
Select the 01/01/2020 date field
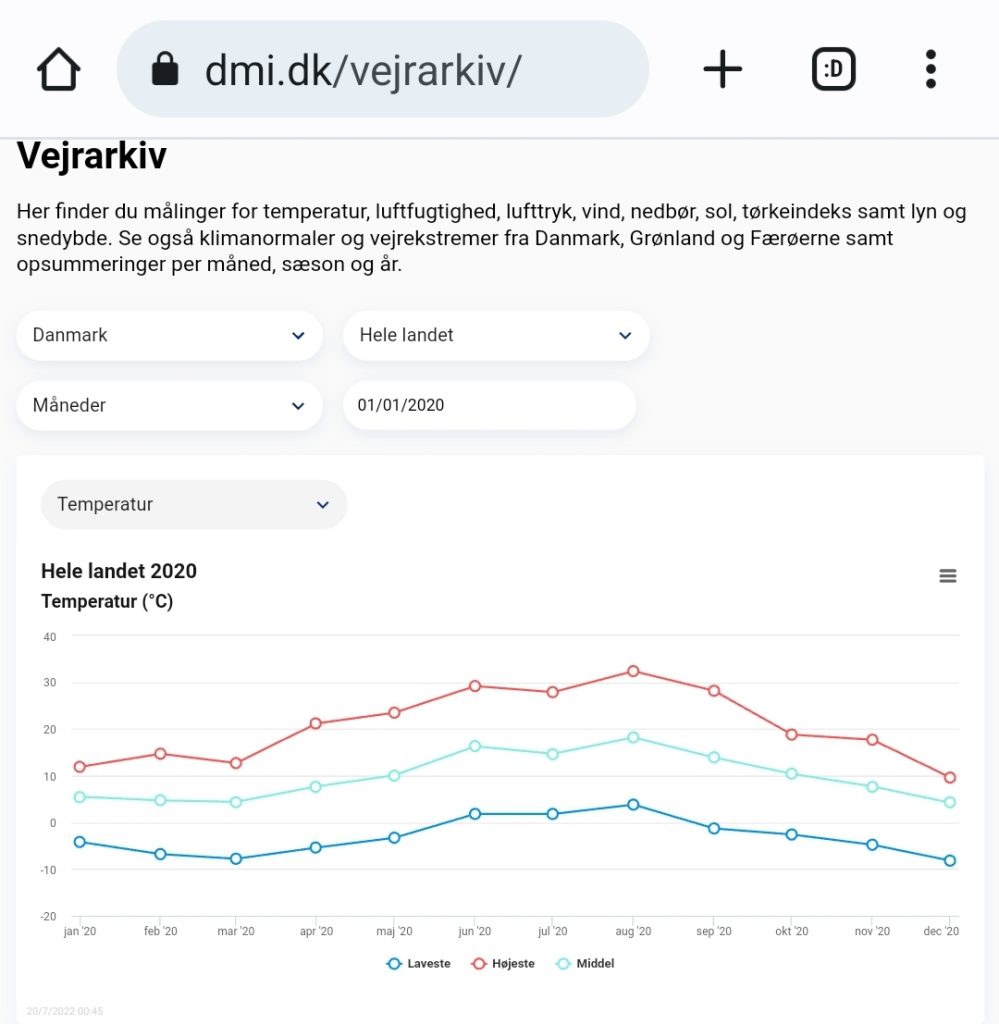click(490, 405)
